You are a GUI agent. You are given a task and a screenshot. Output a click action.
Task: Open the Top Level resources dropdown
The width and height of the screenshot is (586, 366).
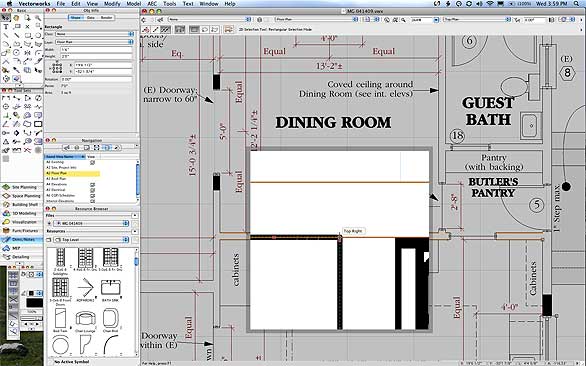tap(91, 239)
